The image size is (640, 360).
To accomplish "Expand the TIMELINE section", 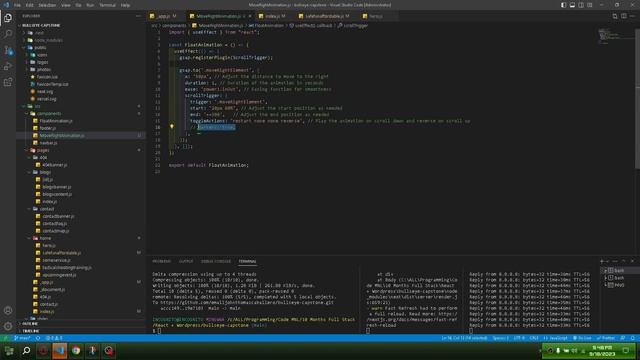I will (31, 331).
